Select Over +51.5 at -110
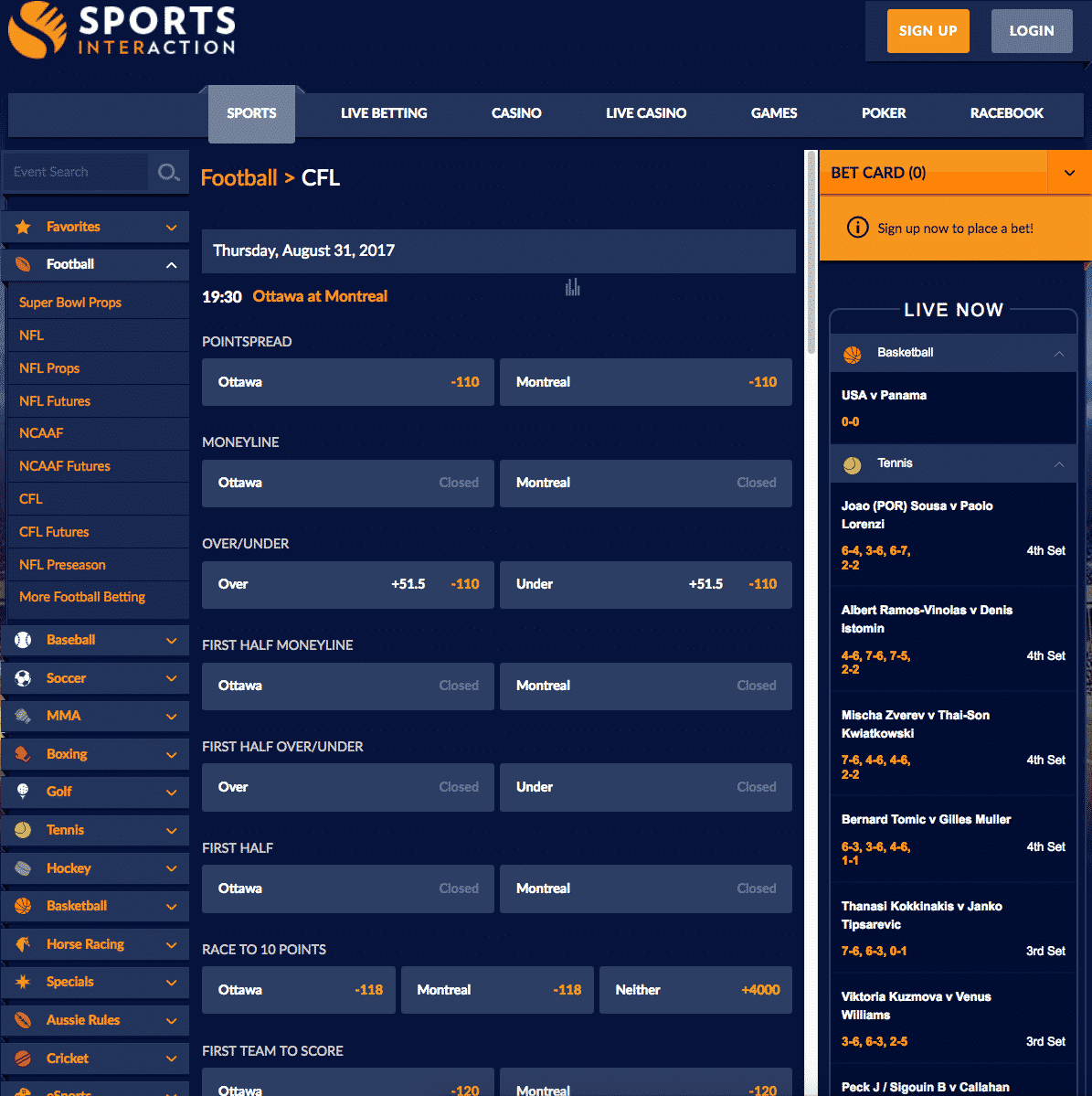This screenshot has width=1092, height=1096. 348,584
